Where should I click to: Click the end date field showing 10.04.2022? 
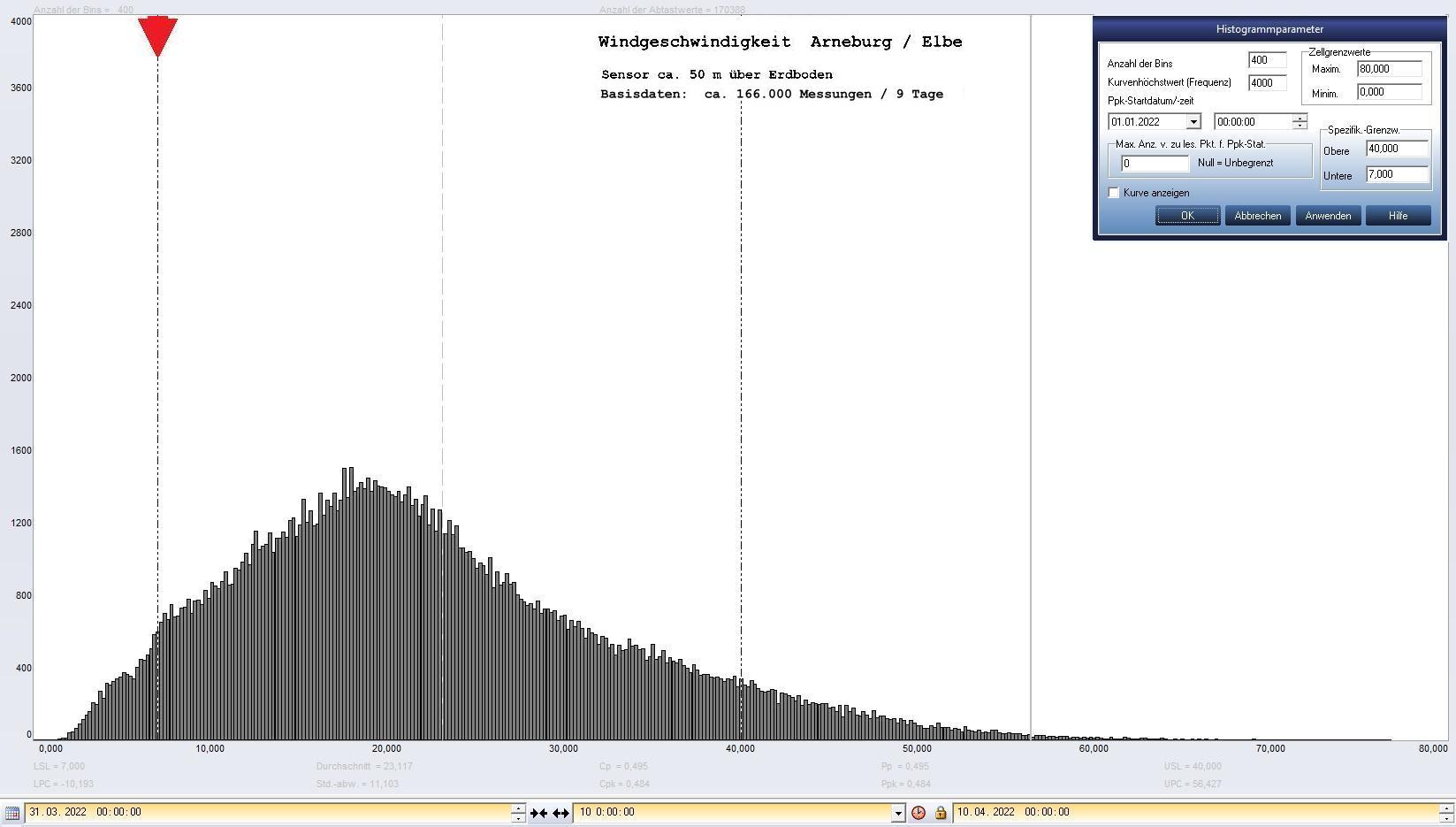1193,812
